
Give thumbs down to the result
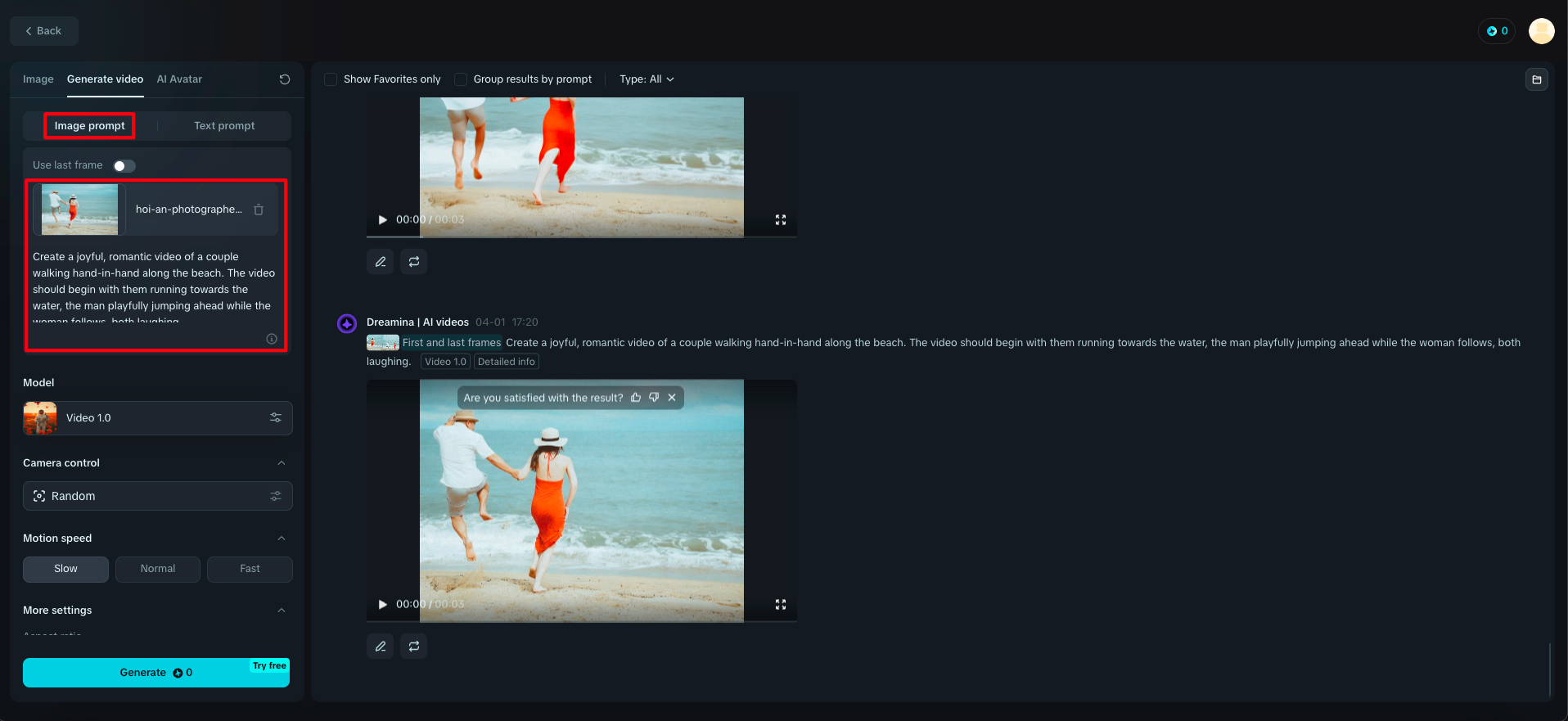coord(654,398)
